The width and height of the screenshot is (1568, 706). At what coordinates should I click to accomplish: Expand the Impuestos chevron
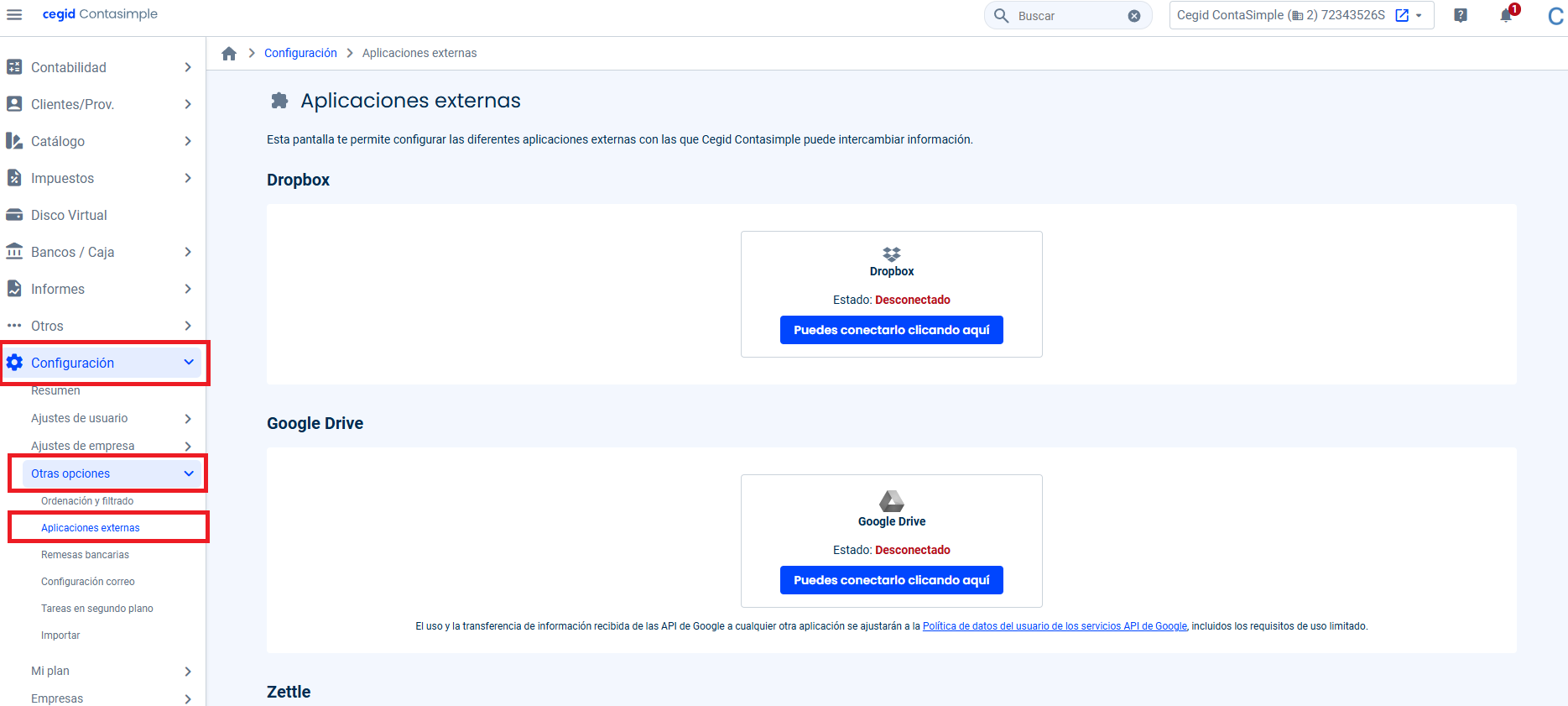point(188,178)
